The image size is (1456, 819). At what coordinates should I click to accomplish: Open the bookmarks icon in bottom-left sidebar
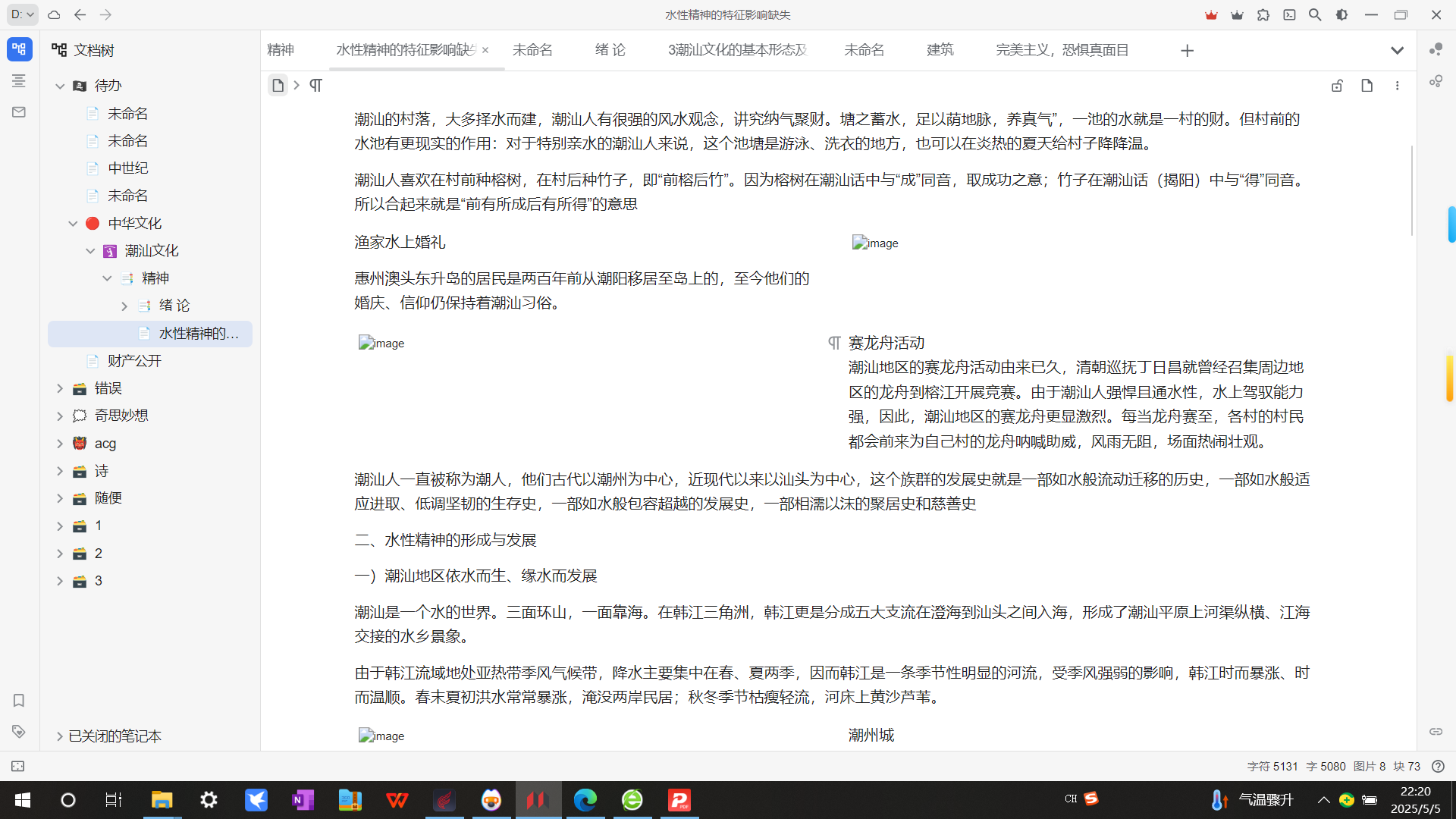pos(18,701)
